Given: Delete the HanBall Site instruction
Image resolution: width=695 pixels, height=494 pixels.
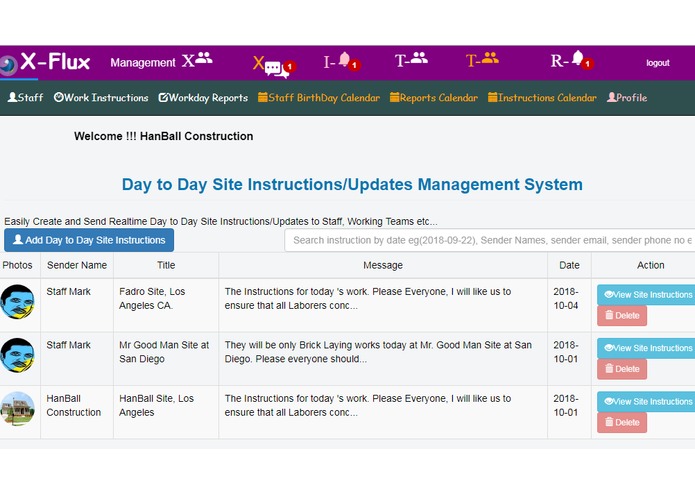Looking at the screenshot, I should point(622,423).
